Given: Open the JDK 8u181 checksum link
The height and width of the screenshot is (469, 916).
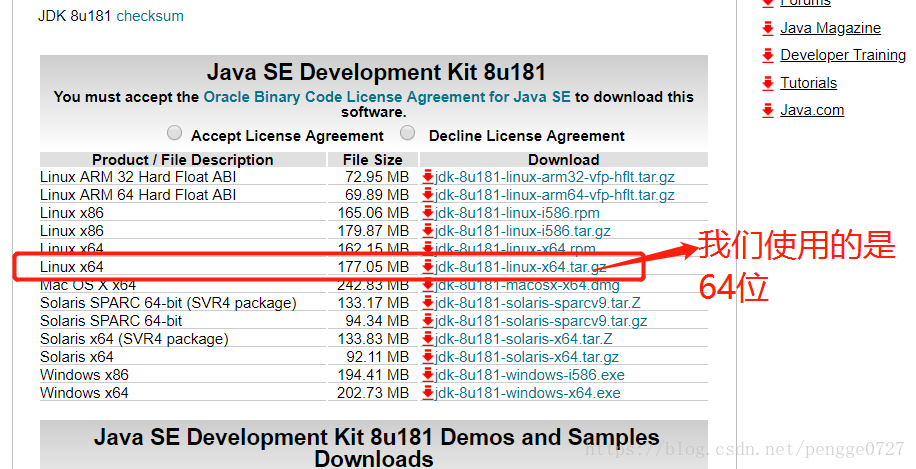Looking at the screenshot, I should point(150,16).
